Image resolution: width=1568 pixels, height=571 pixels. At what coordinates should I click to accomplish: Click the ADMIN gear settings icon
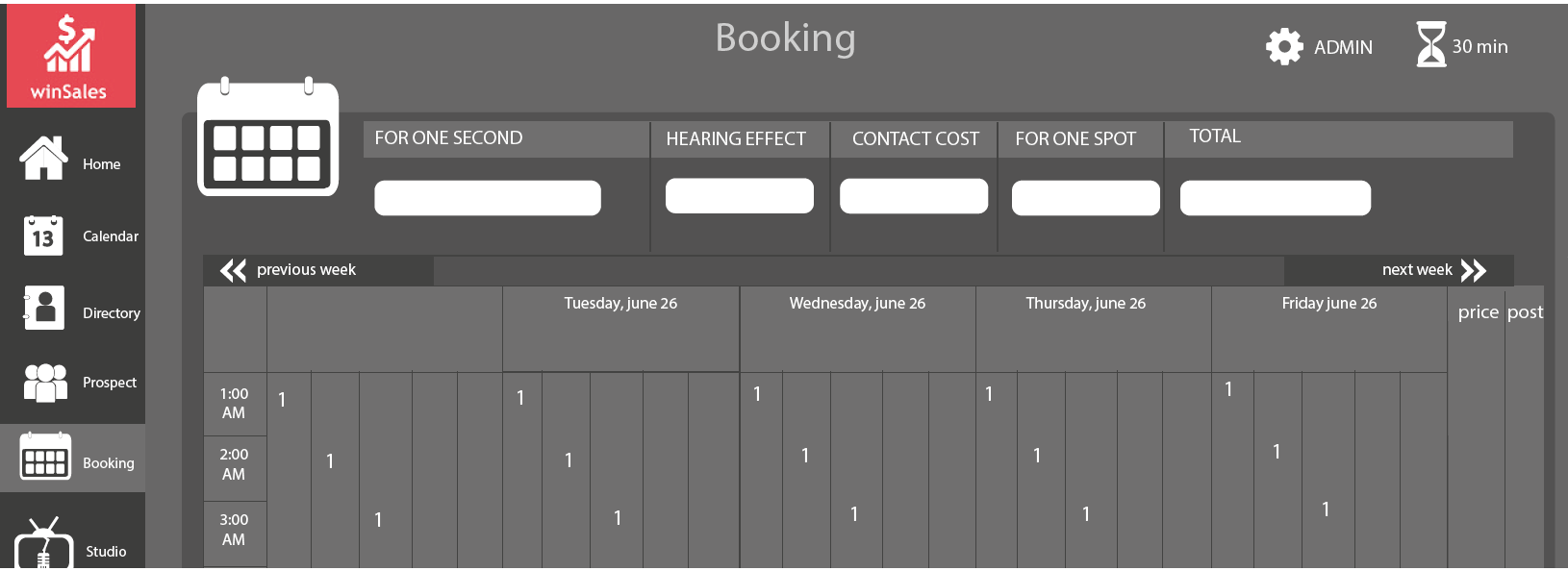click(x=1284, y=46)
